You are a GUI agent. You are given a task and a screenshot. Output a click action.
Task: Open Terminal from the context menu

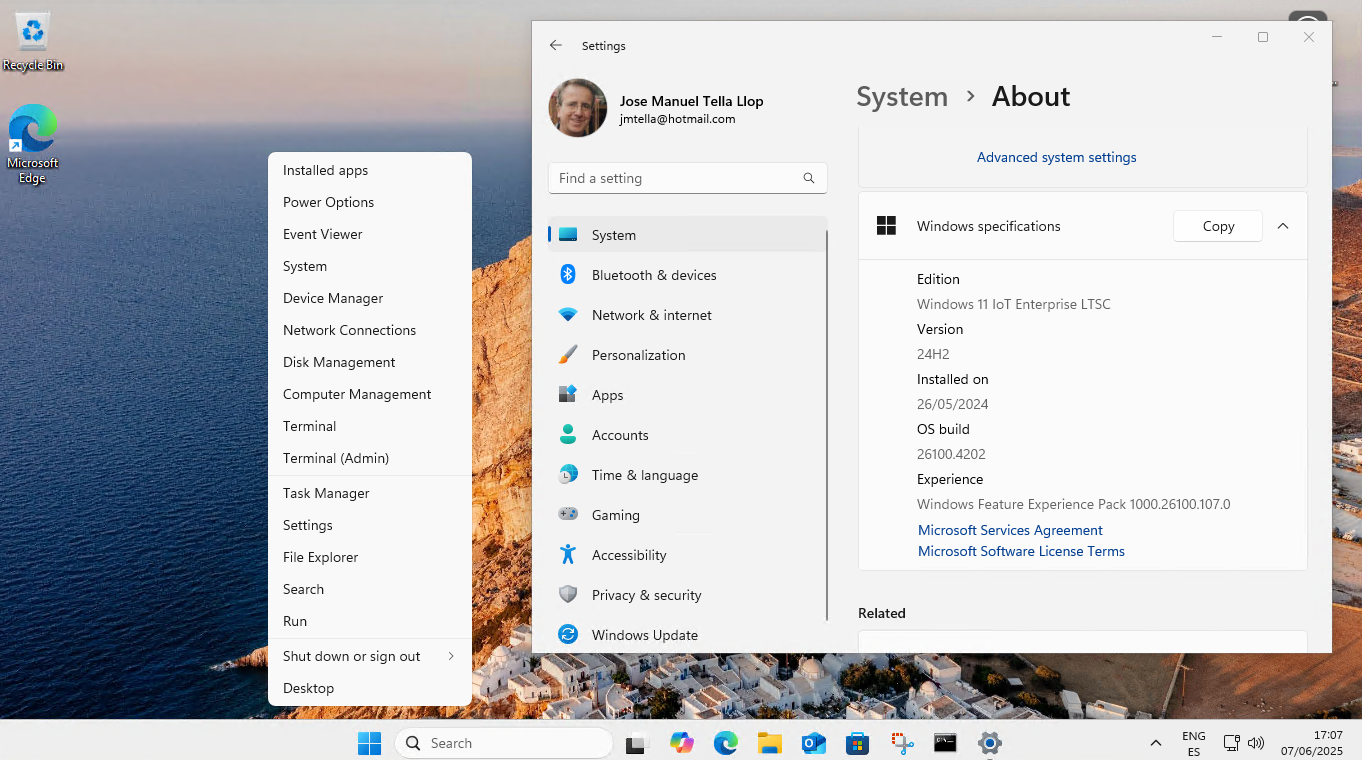tap(369, 426)
